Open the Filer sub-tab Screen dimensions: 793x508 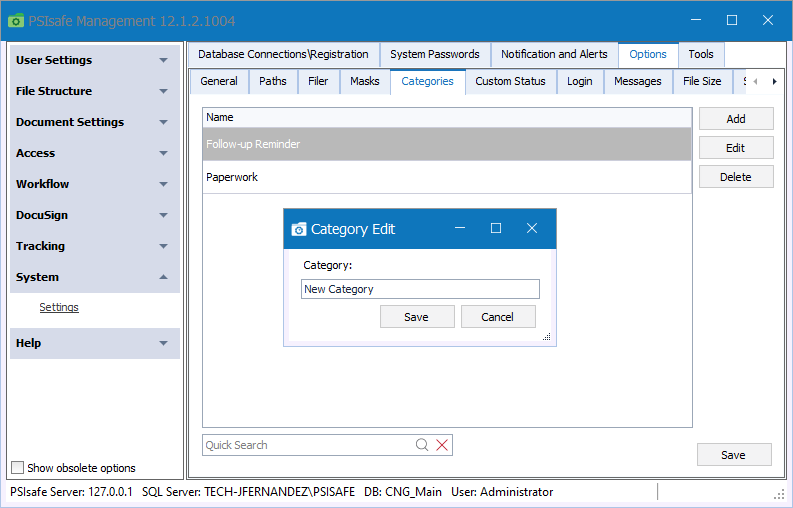(318, 81)
